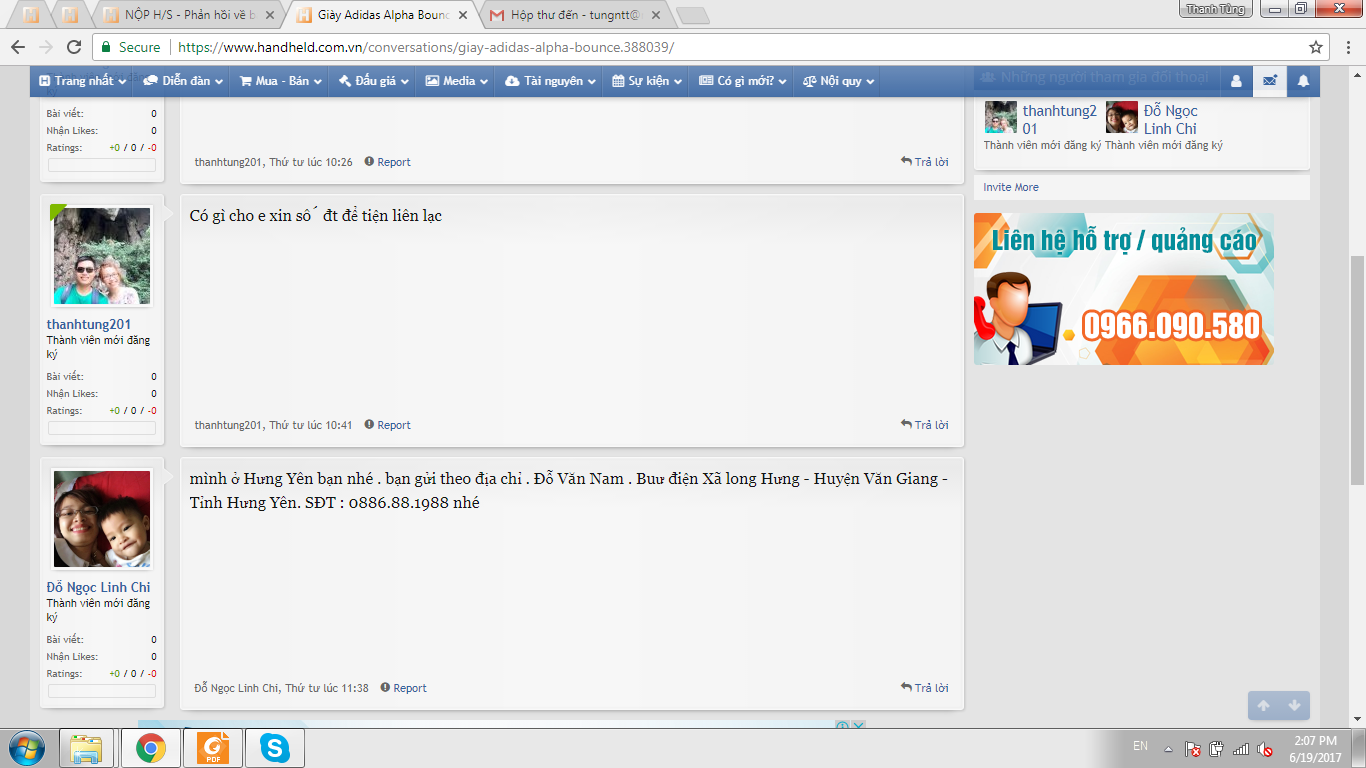Expand the Diễn đàn dropdown menu
The image size is (1366, 768).
(183, 81)
